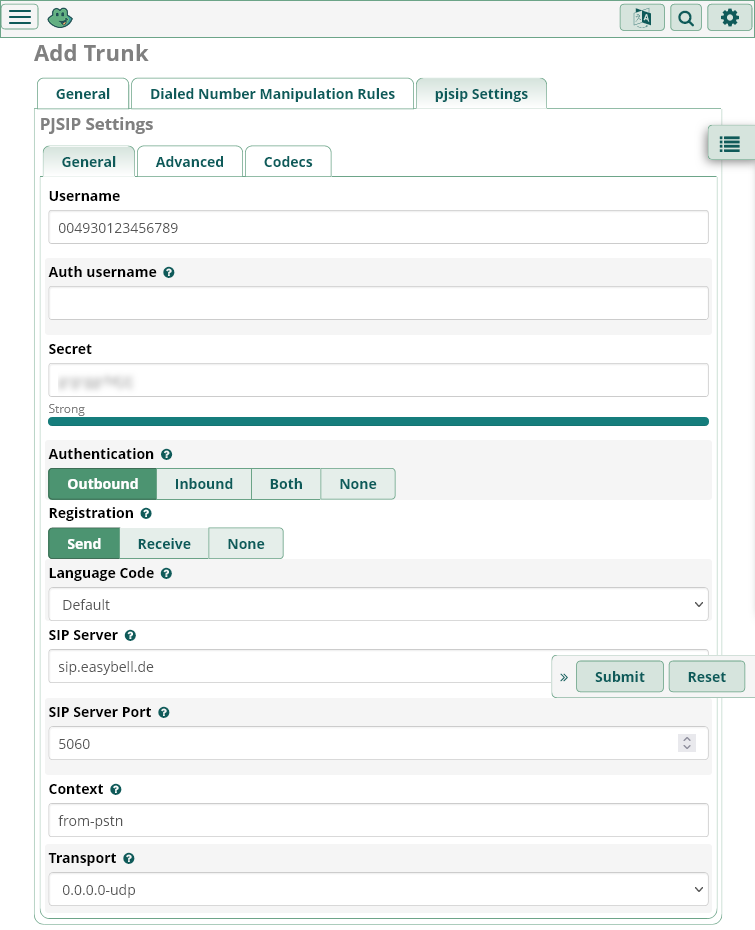755x930 pixels.
Task: Click the SIP Server Port stepper arrows
Action: pos(686,743)
